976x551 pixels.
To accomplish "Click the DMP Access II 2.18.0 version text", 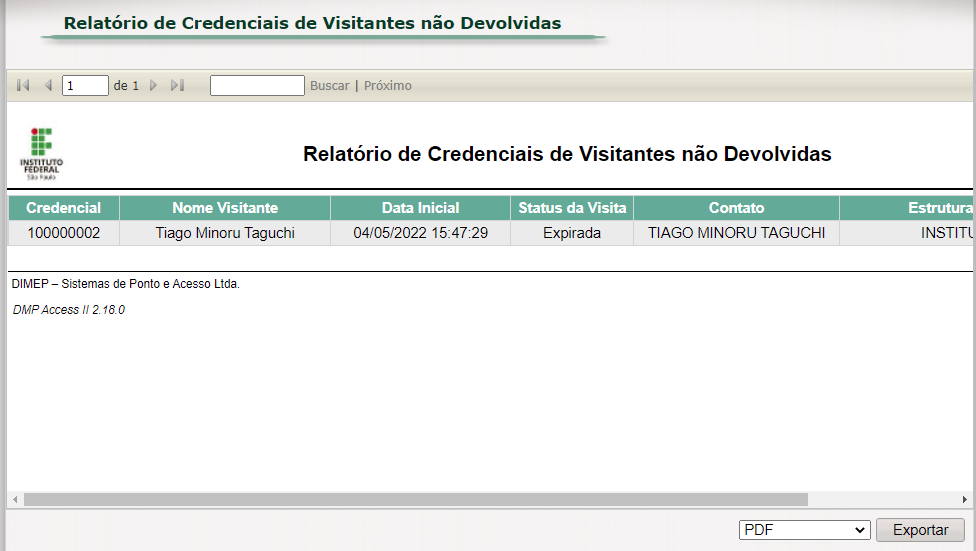I will pyautogui.click(x=68, y=310).
